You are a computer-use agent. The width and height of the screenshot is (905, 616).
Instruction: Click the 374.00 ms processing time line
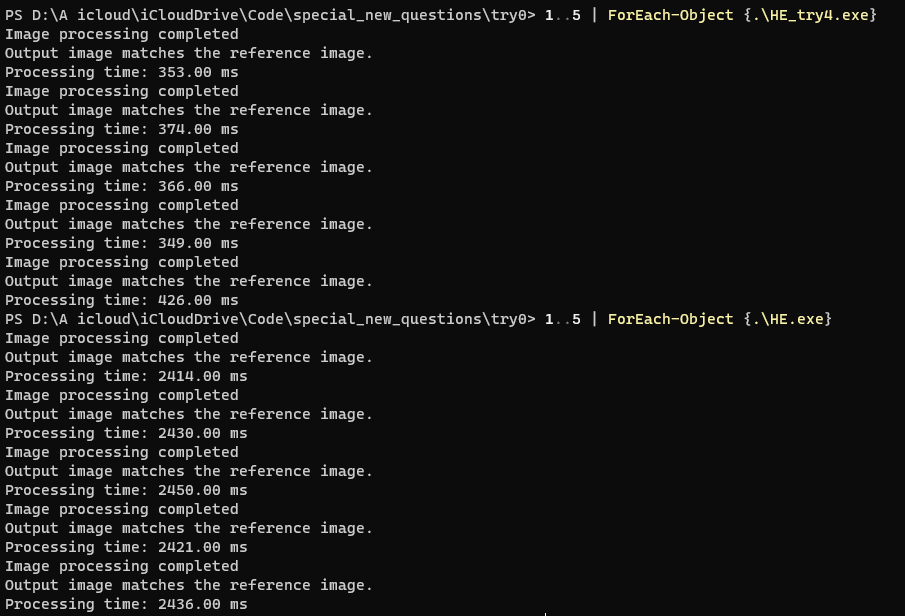(x=122, y=129)
